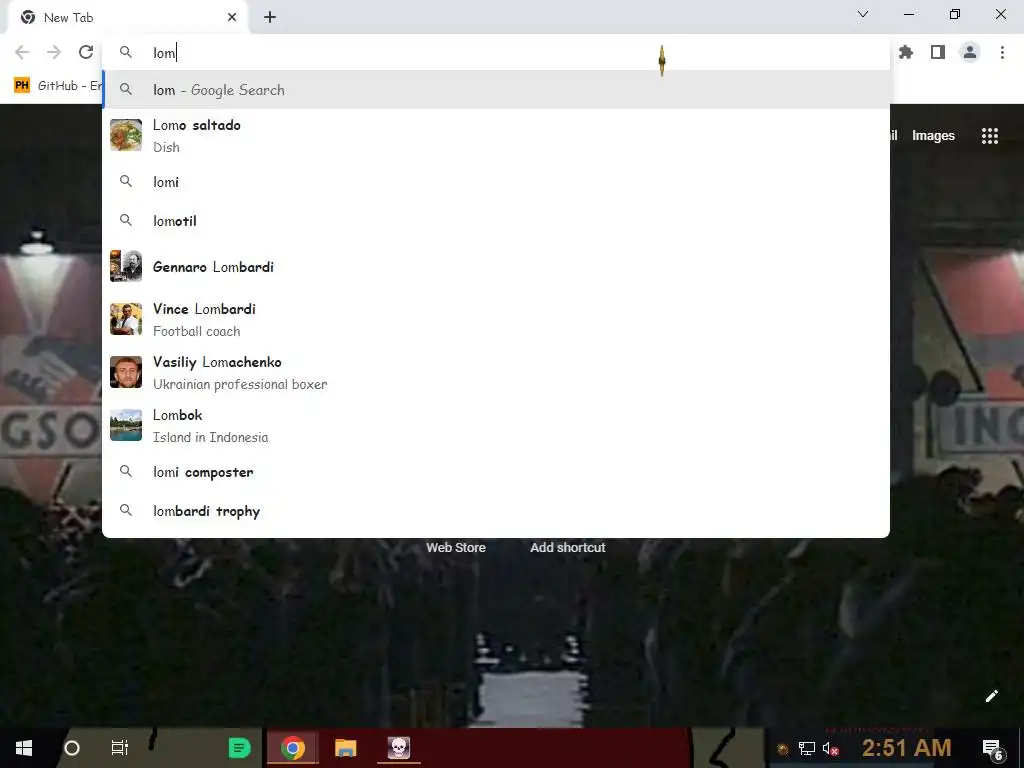
Task: Toggle the side panel icon
Action: click(x=938, y=52)
